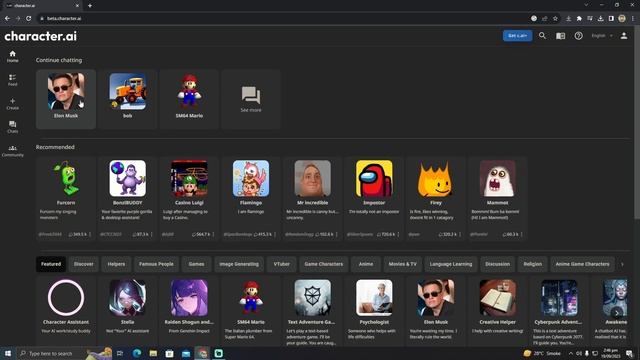Open options menu on Furcorn card

click(90, 234)
